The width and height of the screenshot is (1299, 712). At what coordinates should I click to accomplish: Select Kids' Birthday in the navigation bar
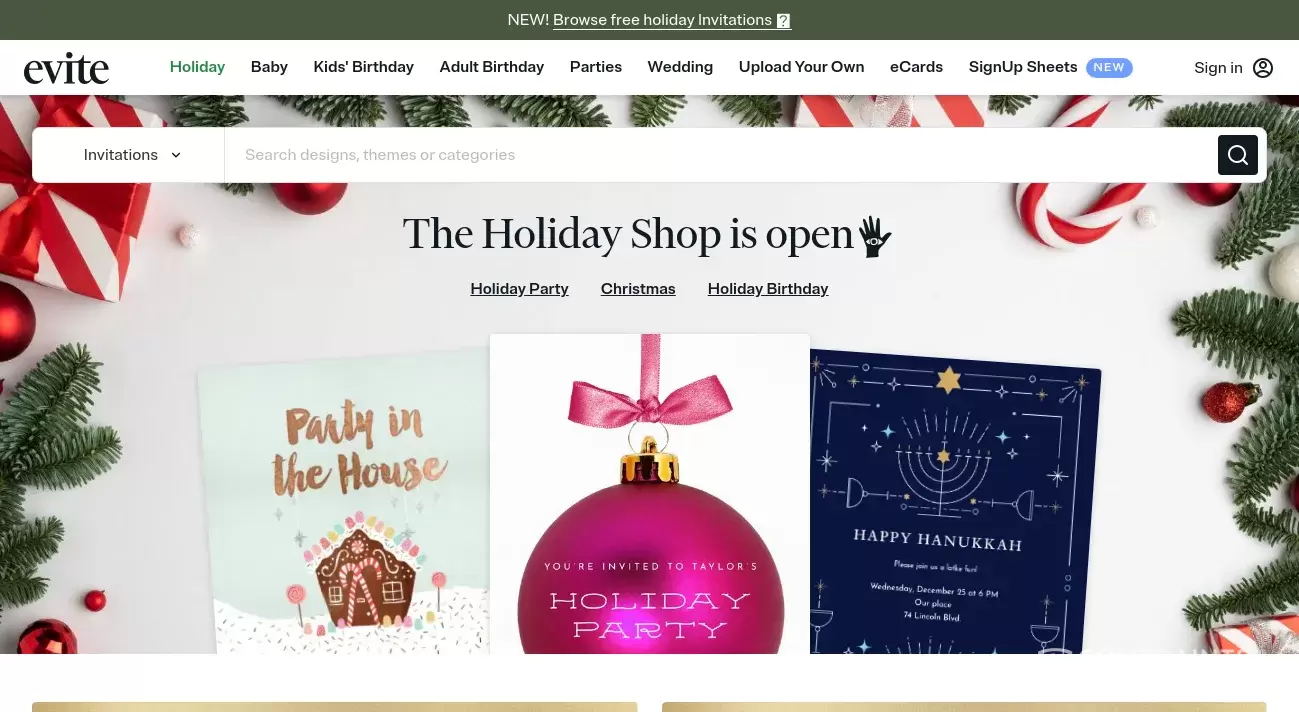point(363,67)
